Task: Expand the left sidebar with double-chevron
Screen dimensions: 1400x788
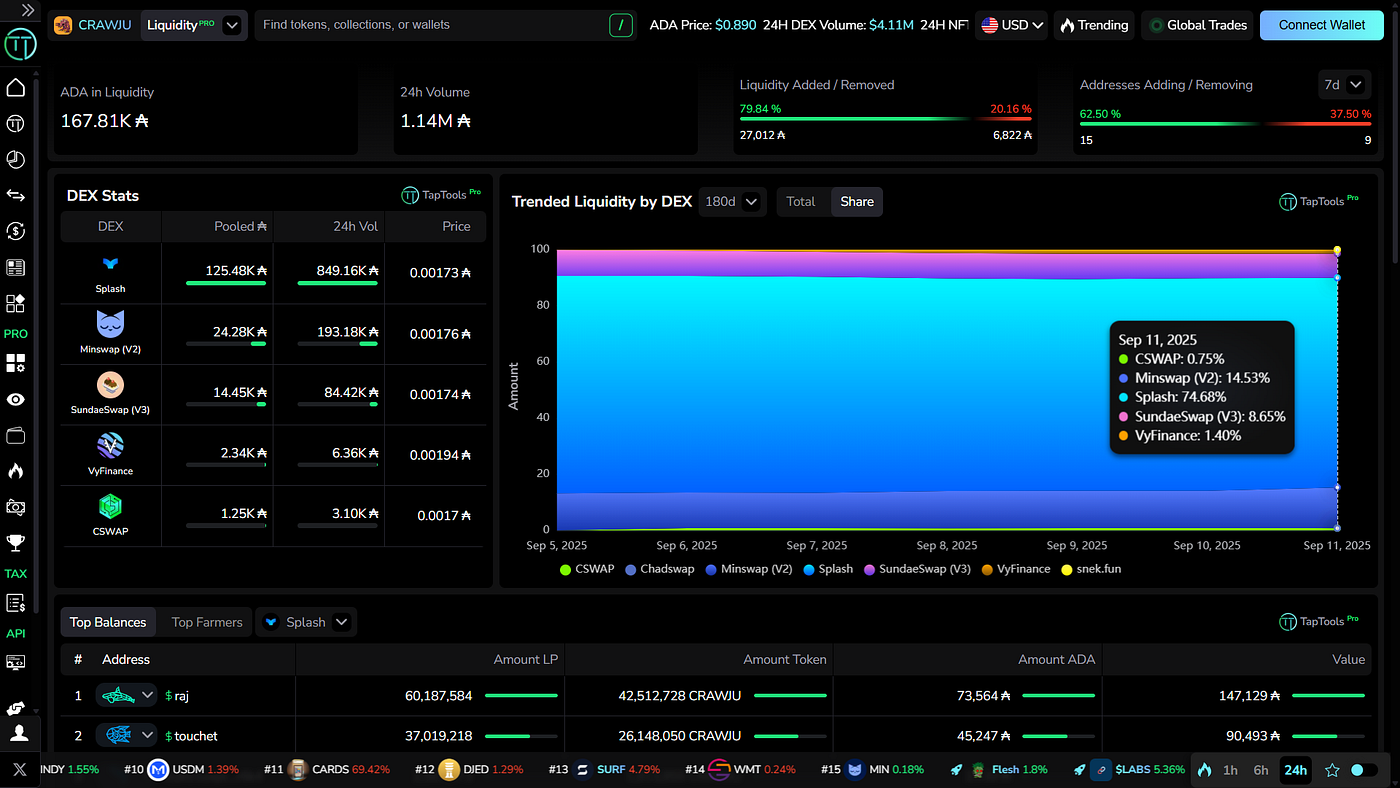Action: coord(27,10)
